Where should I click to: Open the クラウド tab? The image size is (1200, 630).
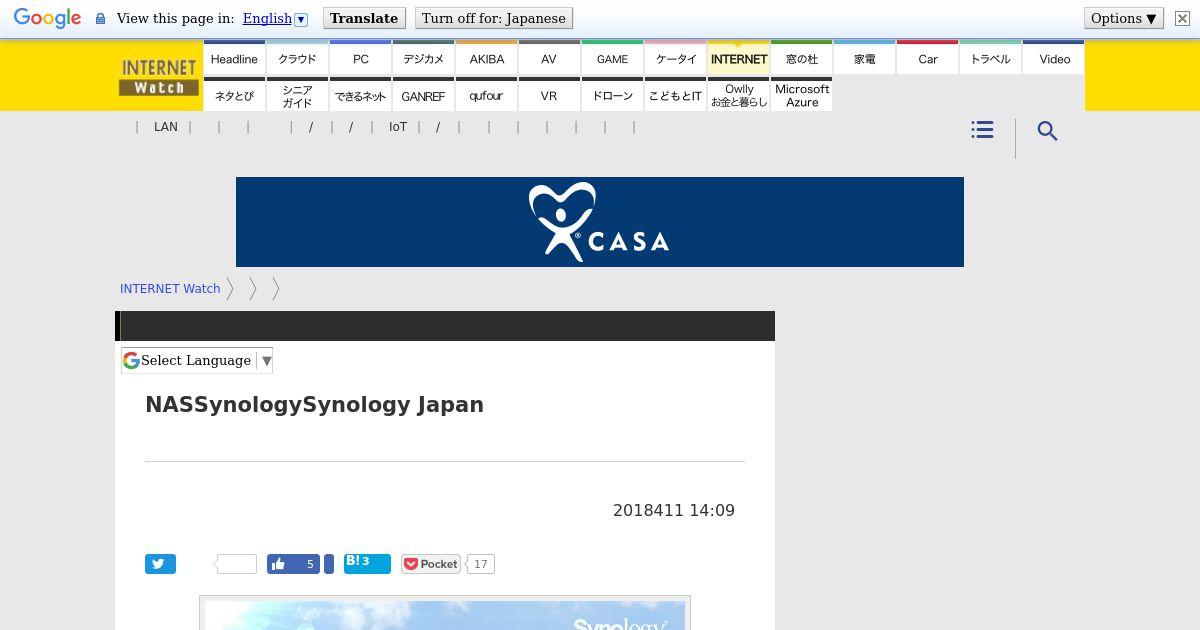[297, 58]
